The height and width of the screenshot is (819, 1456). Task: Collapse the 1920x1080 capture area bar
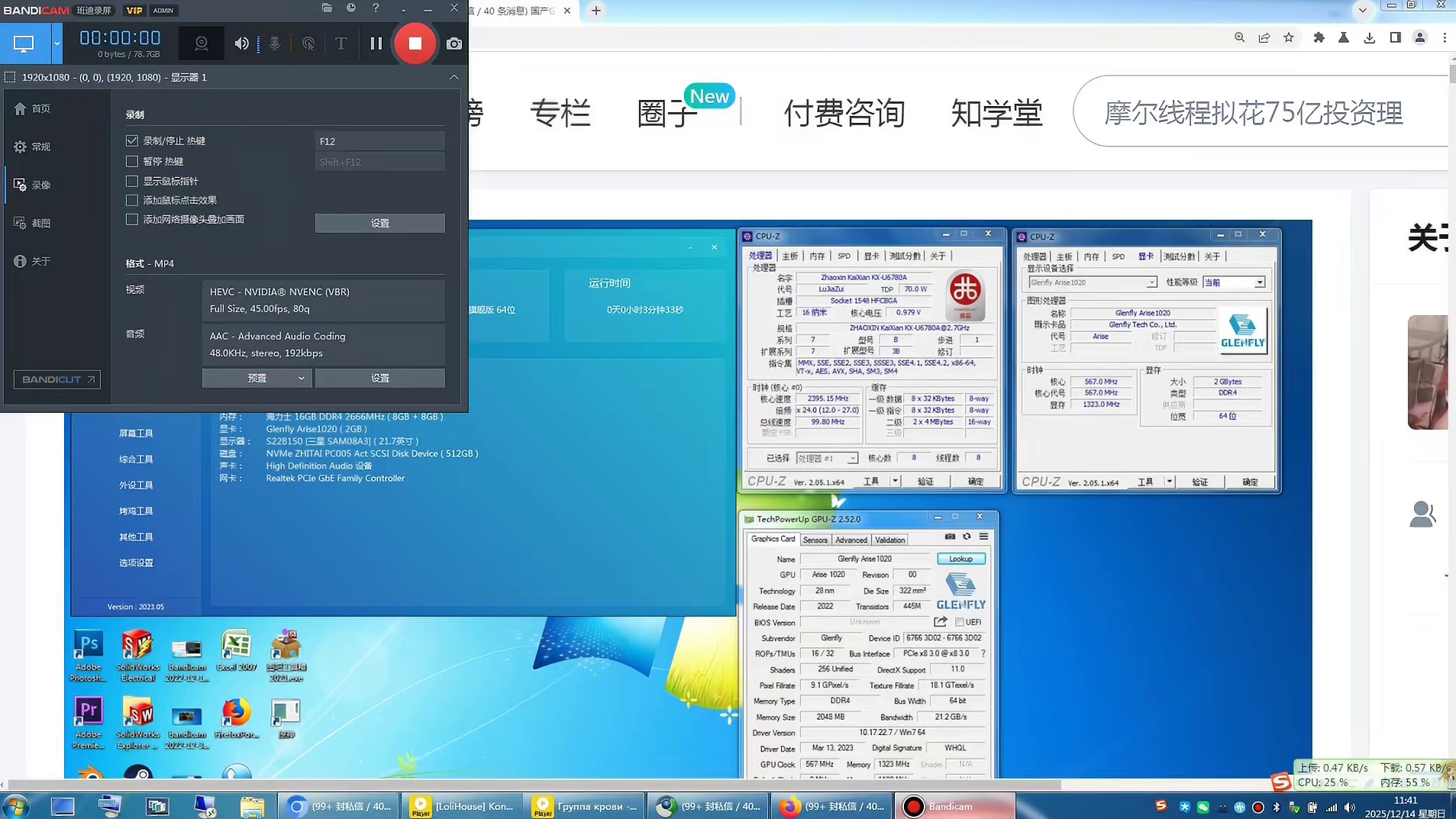click(x=454, y=77)
